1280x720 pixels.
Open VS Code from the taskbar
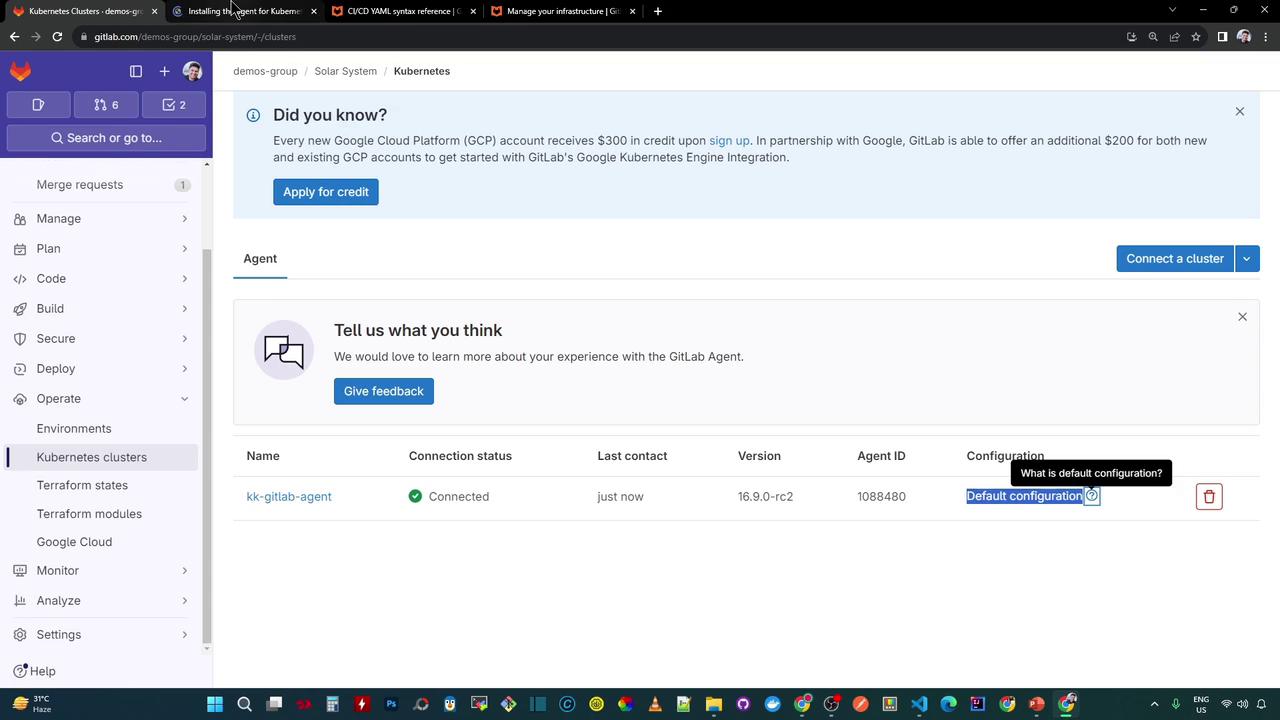pyautogui.click(x=919, y=704)
